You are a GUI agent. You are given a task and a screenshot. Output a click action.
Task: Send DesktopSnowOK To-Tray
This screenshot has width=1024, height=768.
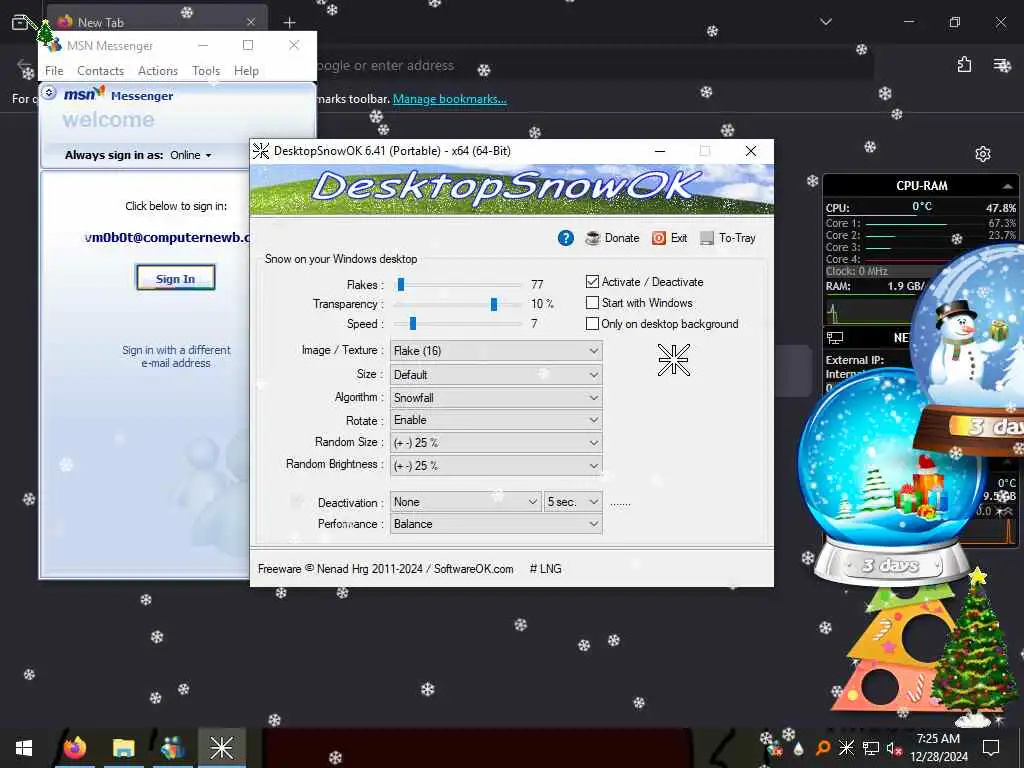[x=728, y=238]
